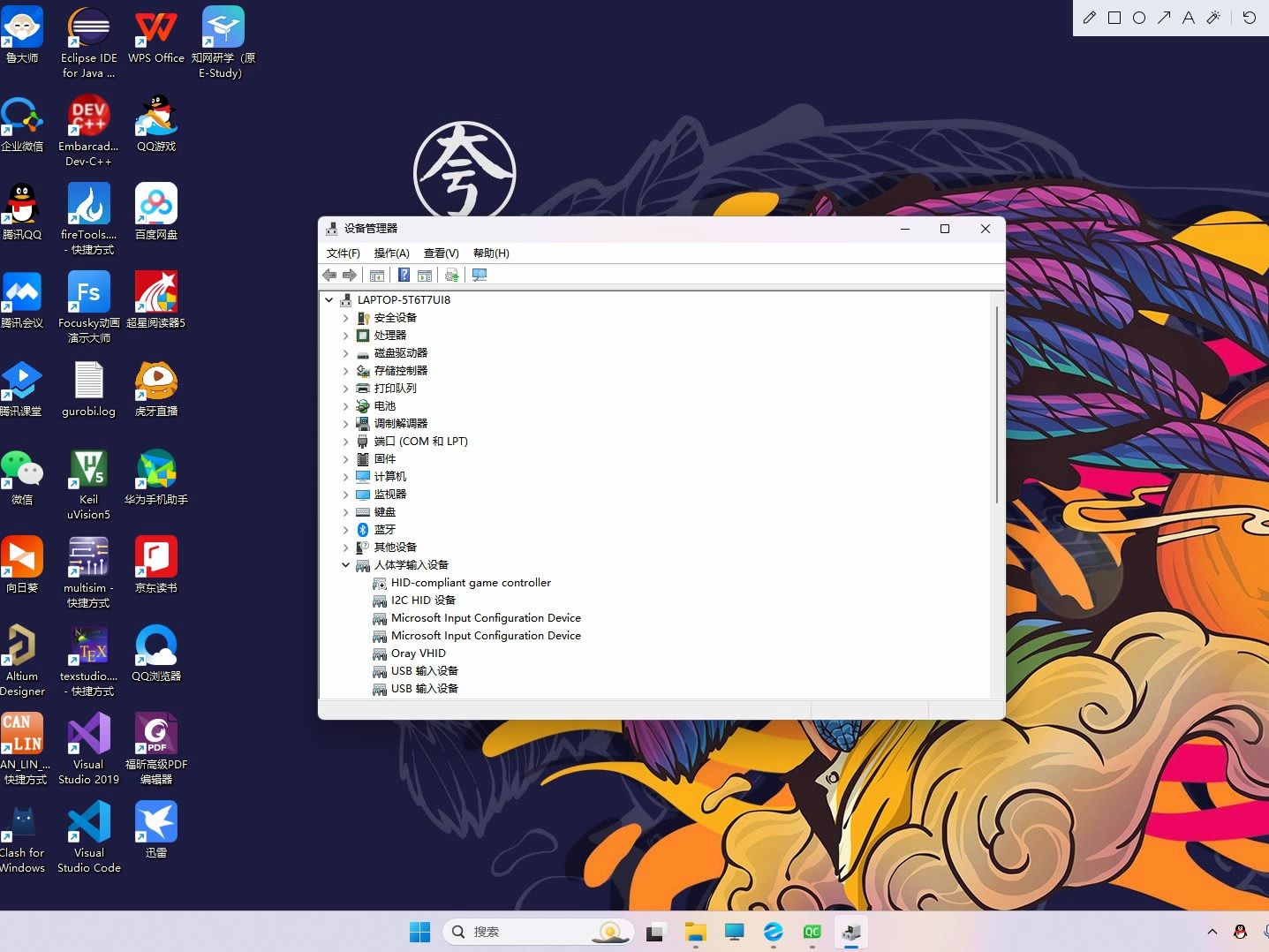Show hidden tray icons chevron
The height and width of the screenshot is (952, 1269).
pyautogui.click(x=1212, y=932)
